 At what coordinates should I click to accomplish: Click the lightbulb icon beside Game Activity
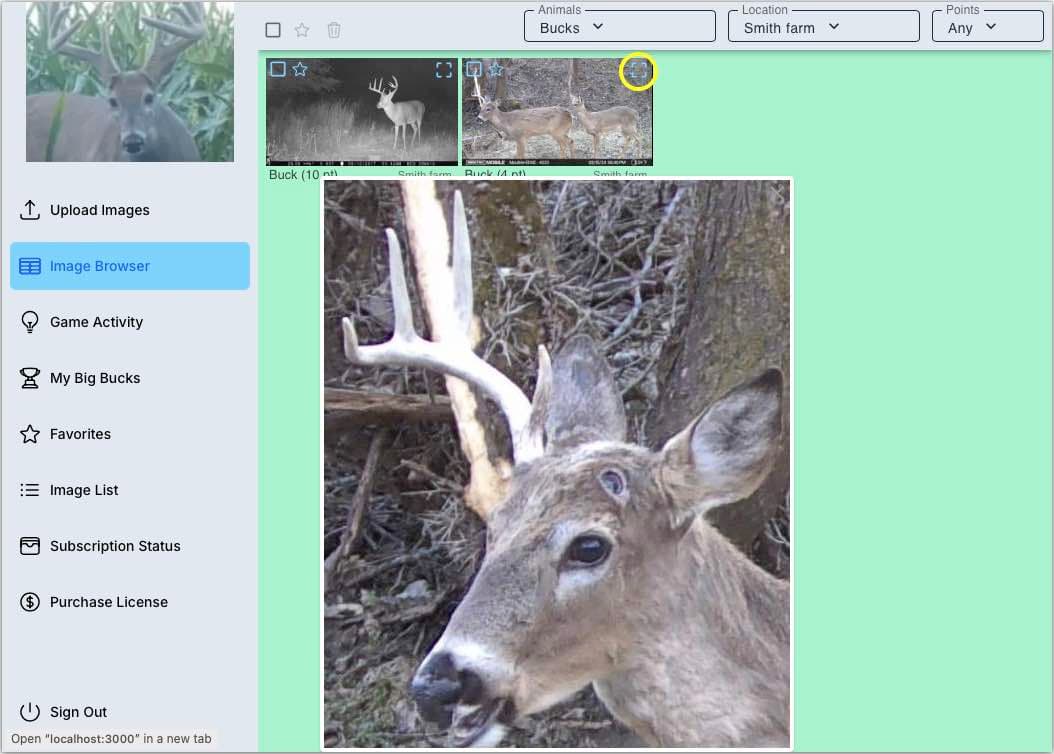[30, 322]
